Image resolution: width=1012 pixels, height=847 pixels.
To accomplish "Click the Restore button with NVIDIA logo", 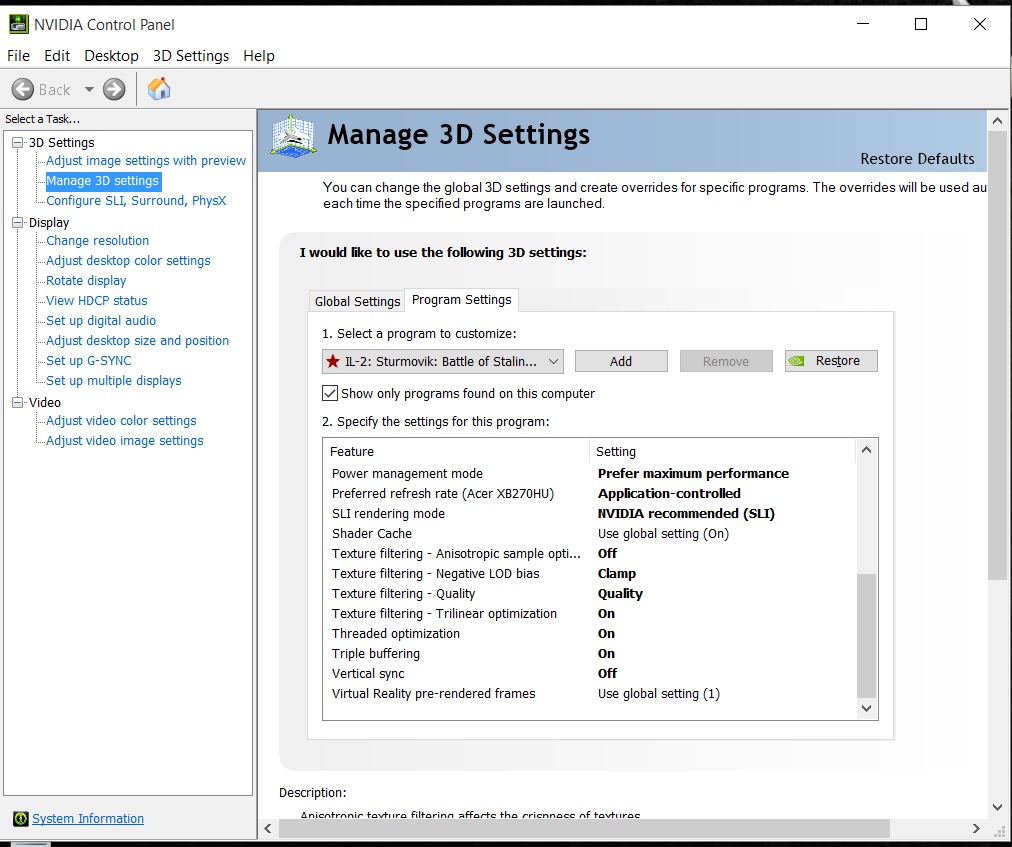I will point(831,361).
